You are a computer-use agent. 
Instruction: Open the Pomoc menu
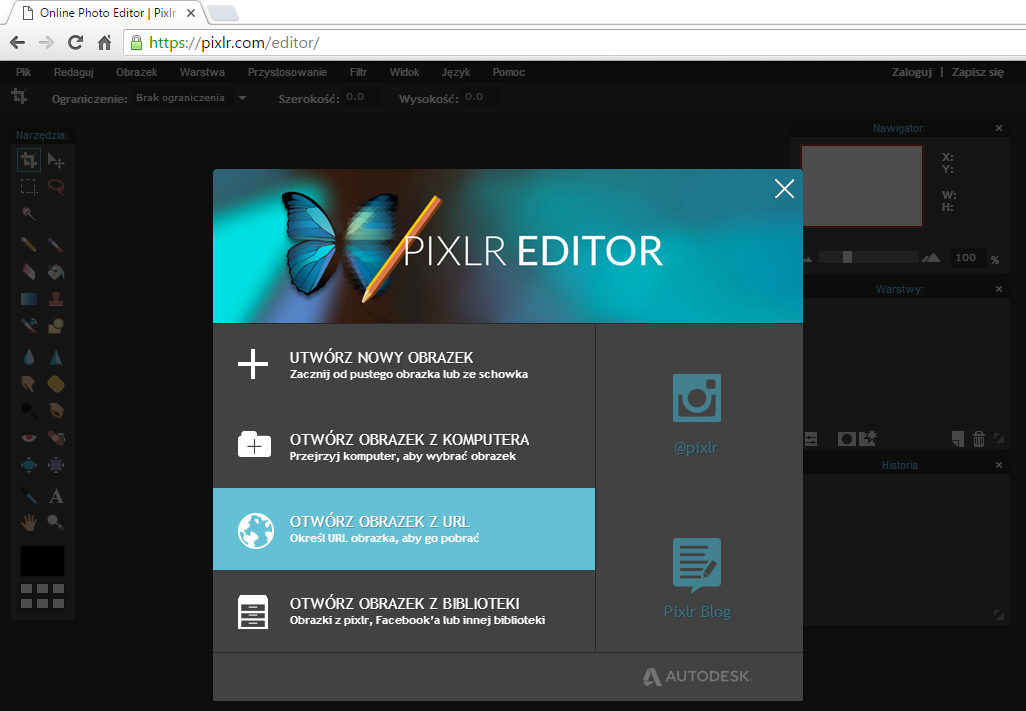[508, 72]
